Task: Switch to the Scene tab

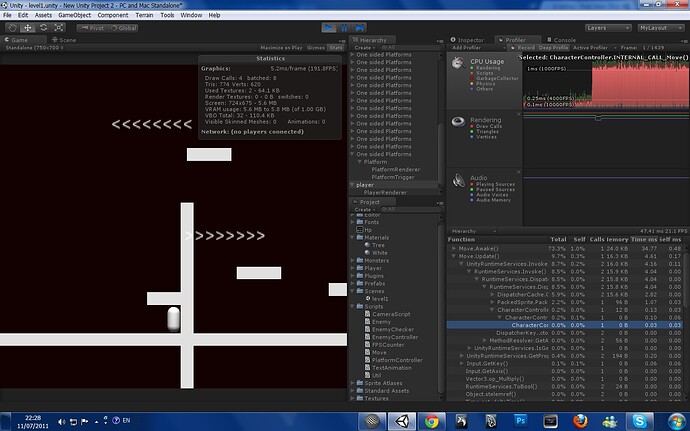Action: pos(65,40)
